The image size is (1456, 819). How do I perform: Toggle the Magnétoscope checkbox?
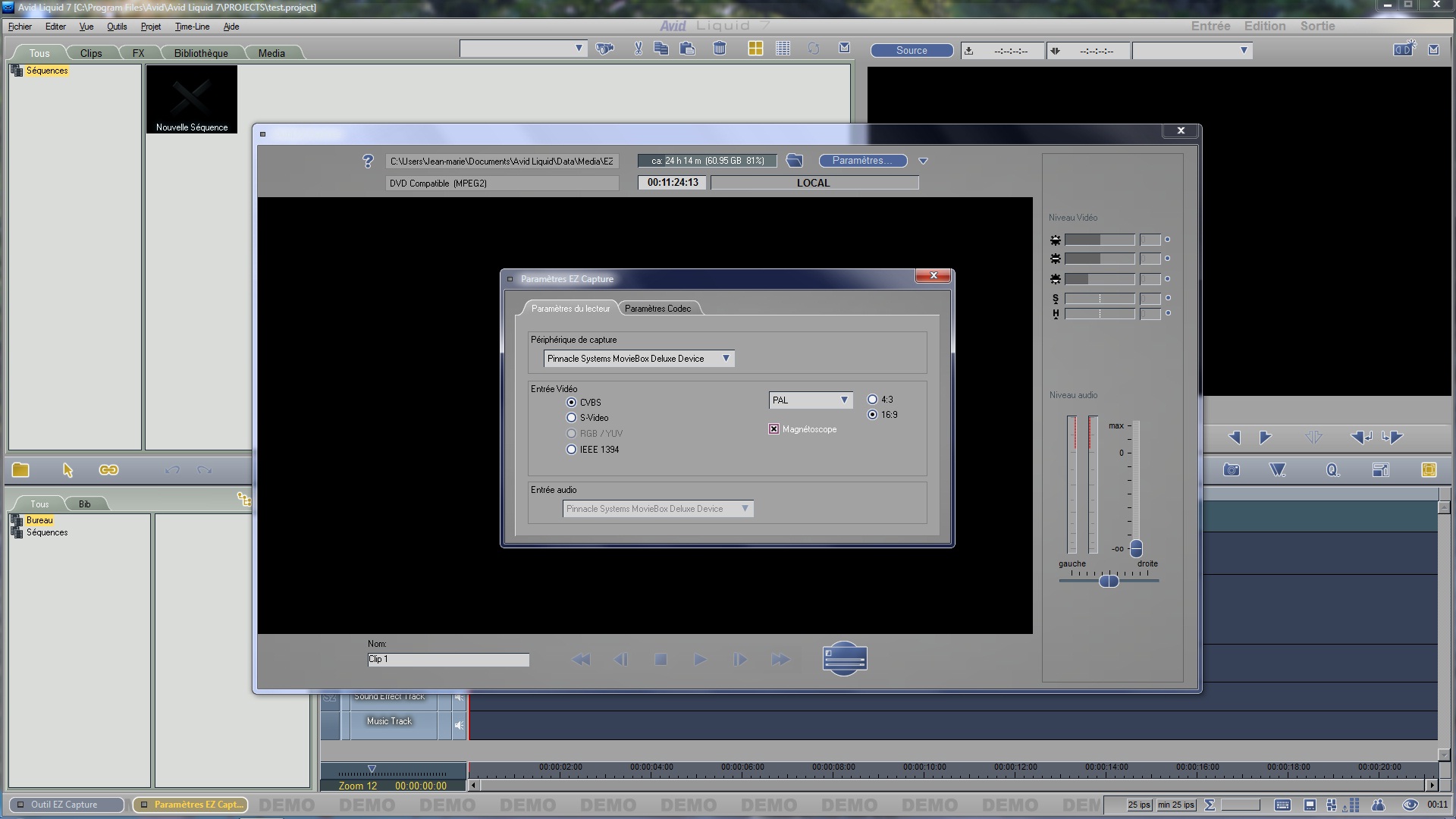[x=773, y=429]
